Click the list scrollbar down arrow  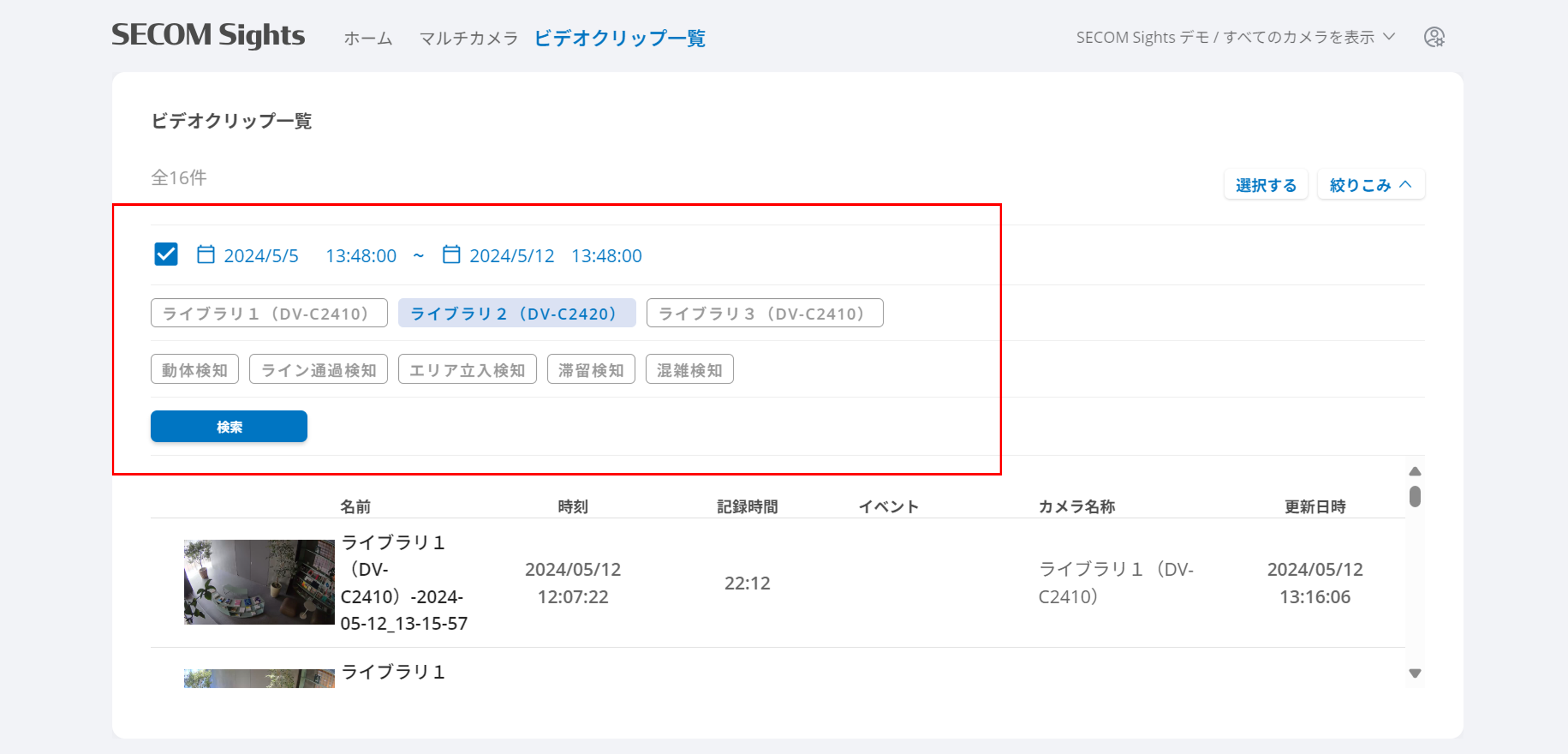1415,673
